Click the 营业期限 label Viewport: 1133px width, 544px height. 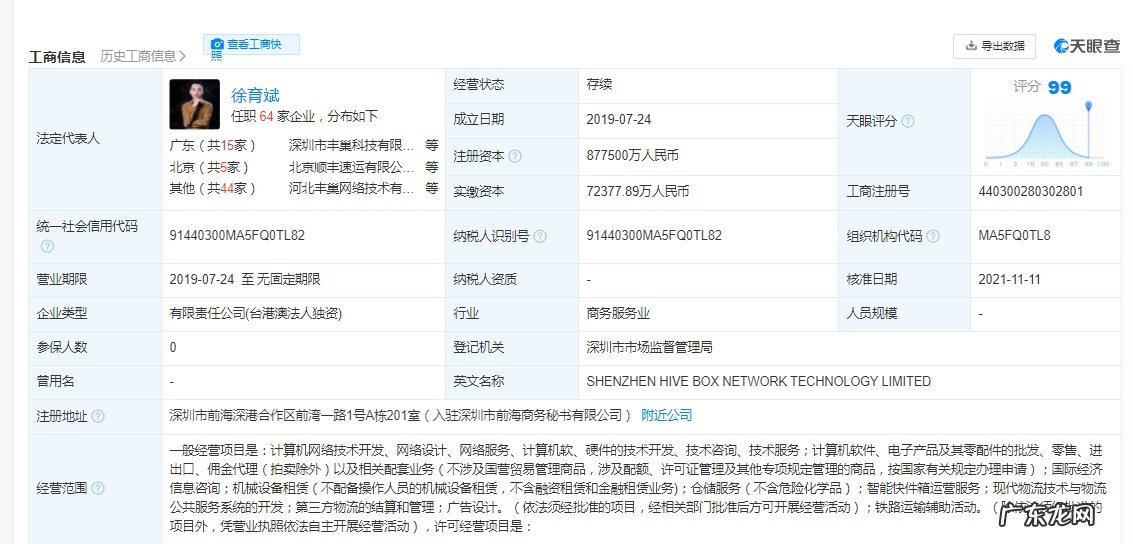[61, 280]
